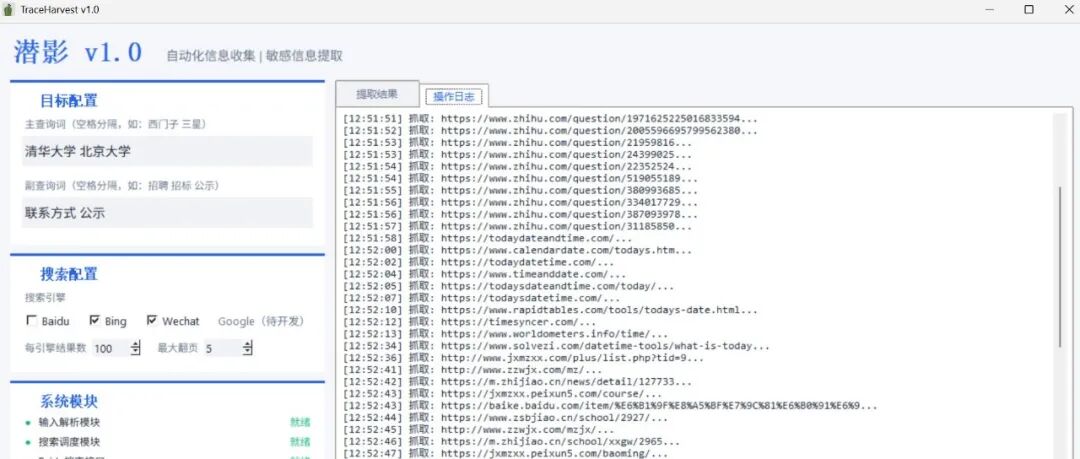Image resolution: width=1080 pixels, height=459 pixels.
Task: Click log line for www.calendardate.com/todays.htm
Action: click(517, 250)
